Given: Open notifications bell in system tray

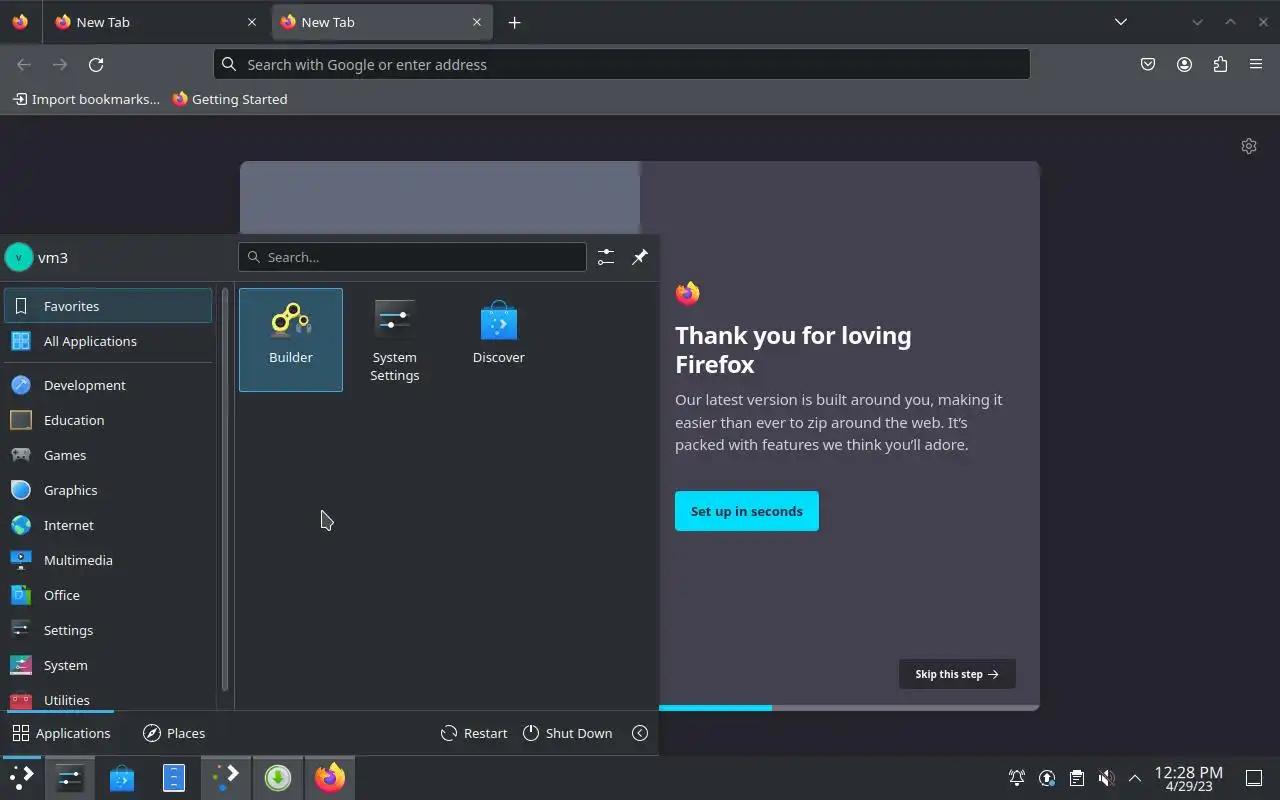Looking at the screenshot, I should 1017,778.
